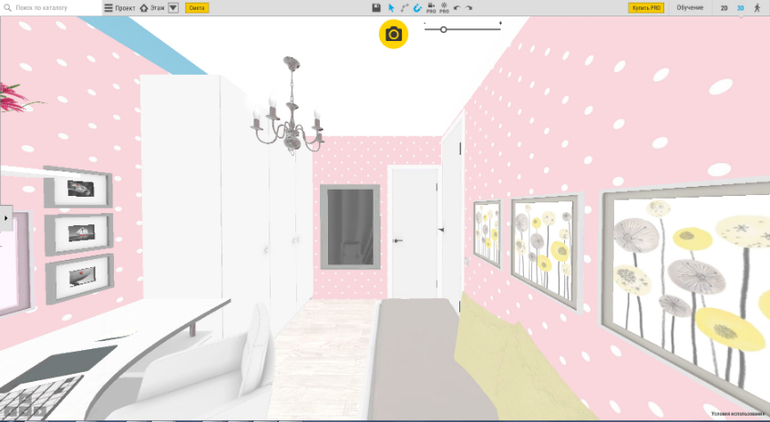Toggle the magnet snap tool
The height and width of the screenshot is (422, 770).
[417, 8]
